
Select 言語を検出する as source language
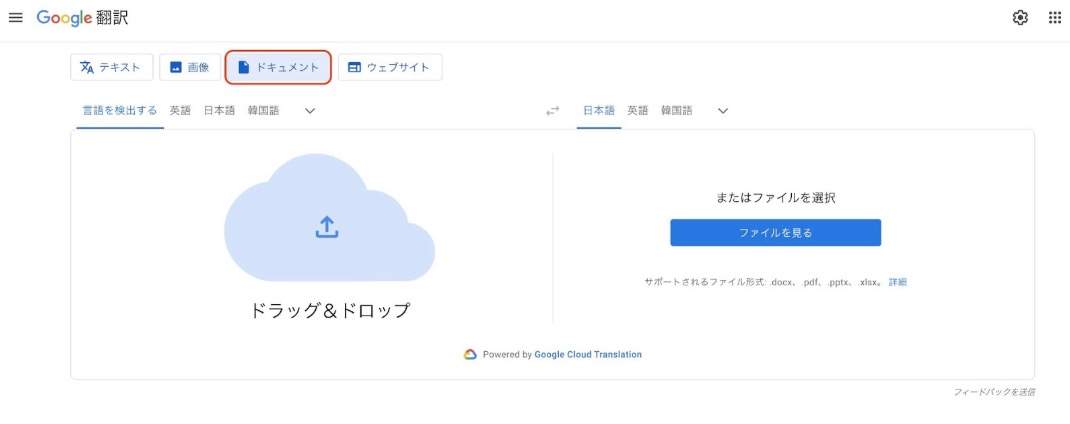click(120, 111)
